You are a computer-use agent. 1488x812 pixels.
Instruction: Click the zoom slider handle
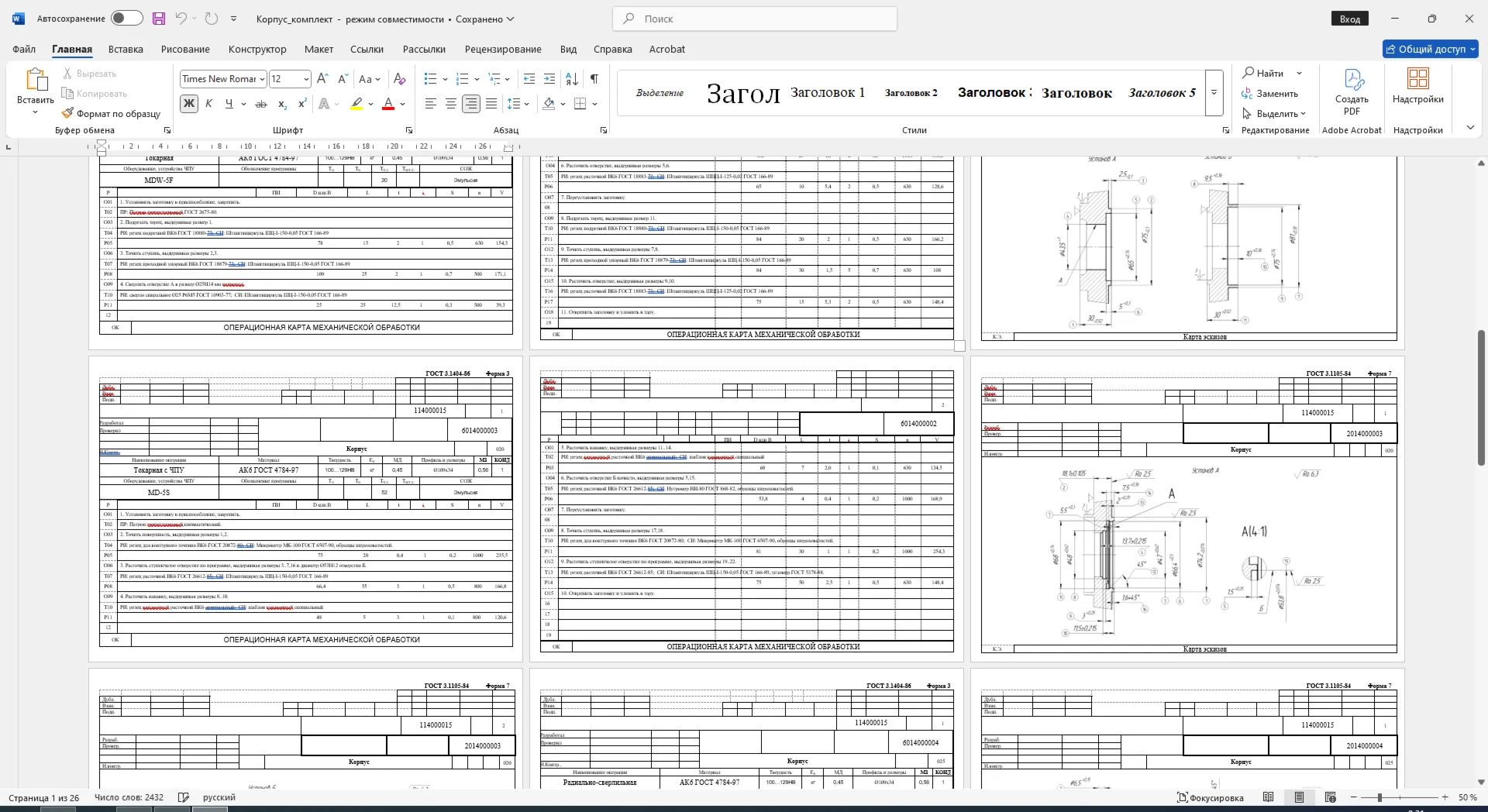point(1379,797)
